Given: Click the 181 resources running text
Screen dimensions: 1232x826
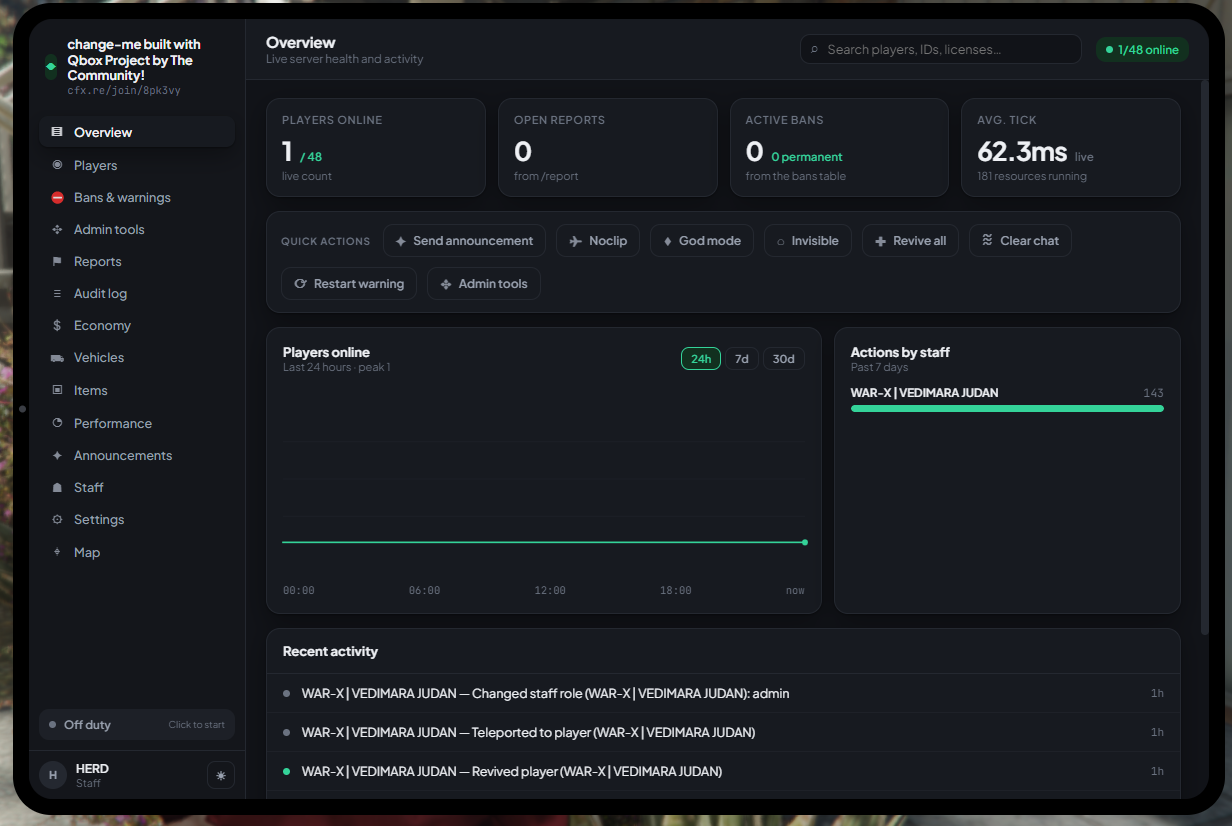Looking at the screenshot, I should pos(1032,176).
